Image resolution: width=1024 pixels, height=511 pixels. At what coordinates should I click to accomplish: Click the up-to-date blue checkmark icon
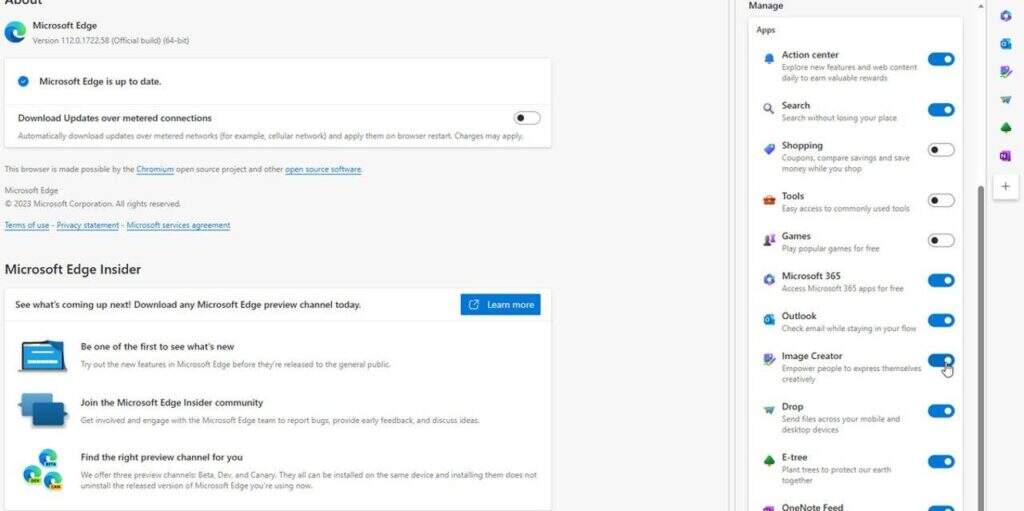click(24, 82)
